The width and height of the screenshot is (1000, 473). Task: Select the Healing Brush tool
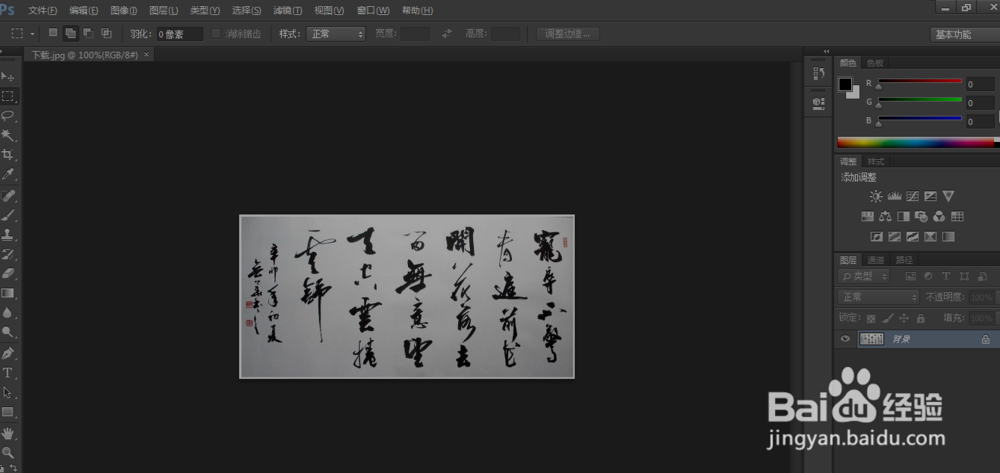point(8,195)
